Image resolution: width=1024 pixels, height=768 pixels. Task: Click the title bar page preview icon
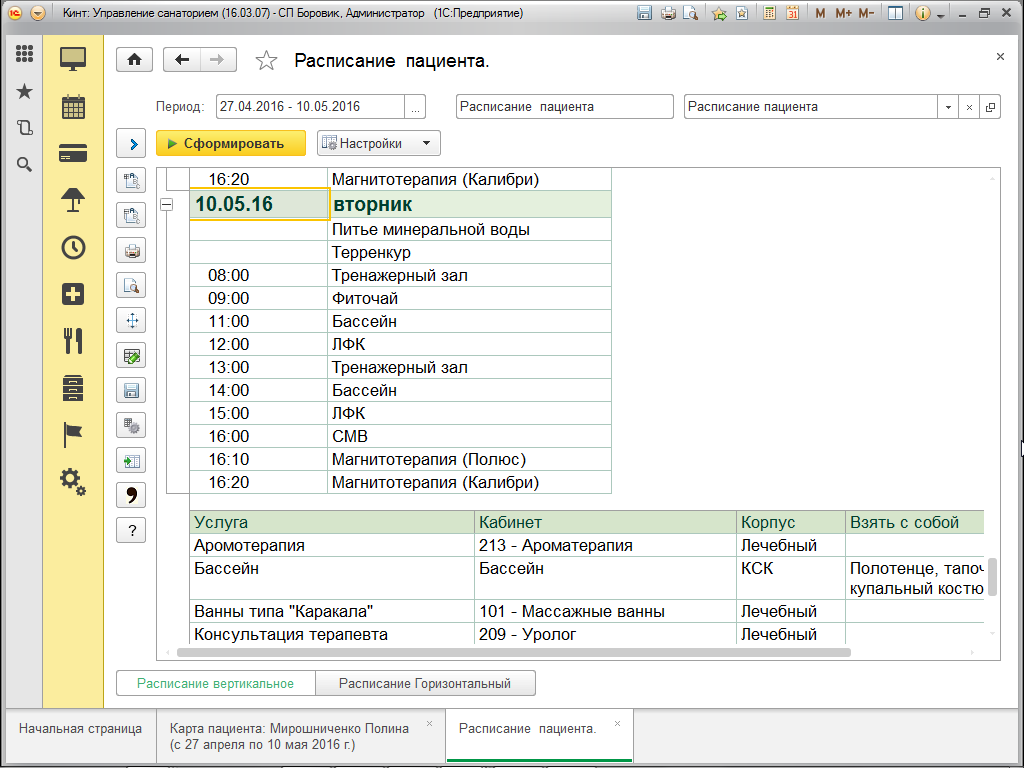click(690, 13)
